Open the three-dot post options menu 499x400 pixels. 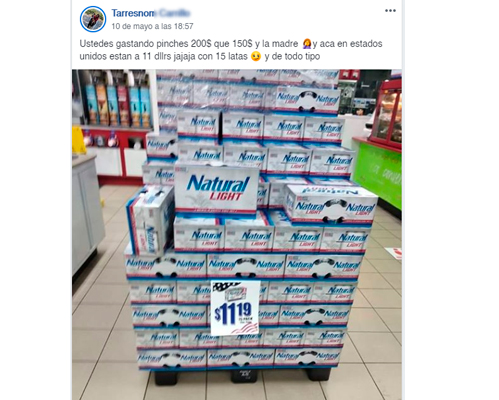click(x=390, y=11)
